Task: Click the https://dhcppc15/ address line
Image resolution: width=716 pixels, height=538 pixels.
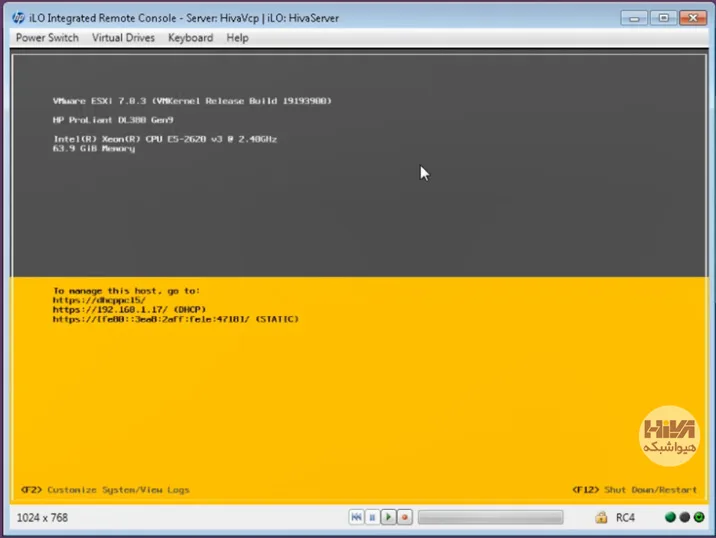Action: 99,300
